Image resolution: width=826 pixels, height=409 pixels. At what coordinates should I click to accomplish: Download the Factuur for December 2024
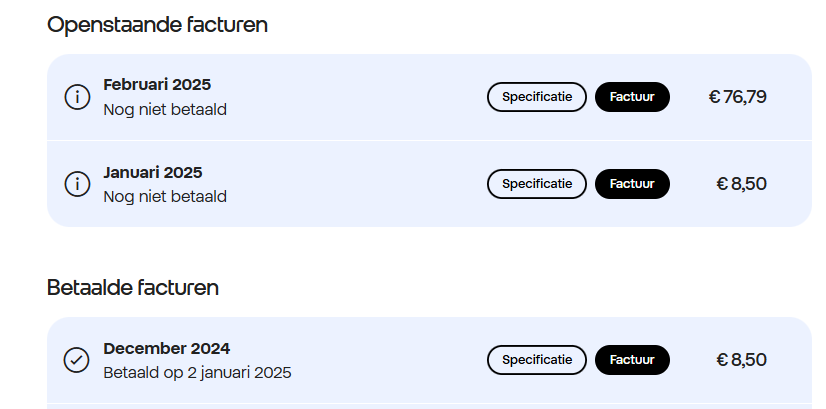coord(632,360)
